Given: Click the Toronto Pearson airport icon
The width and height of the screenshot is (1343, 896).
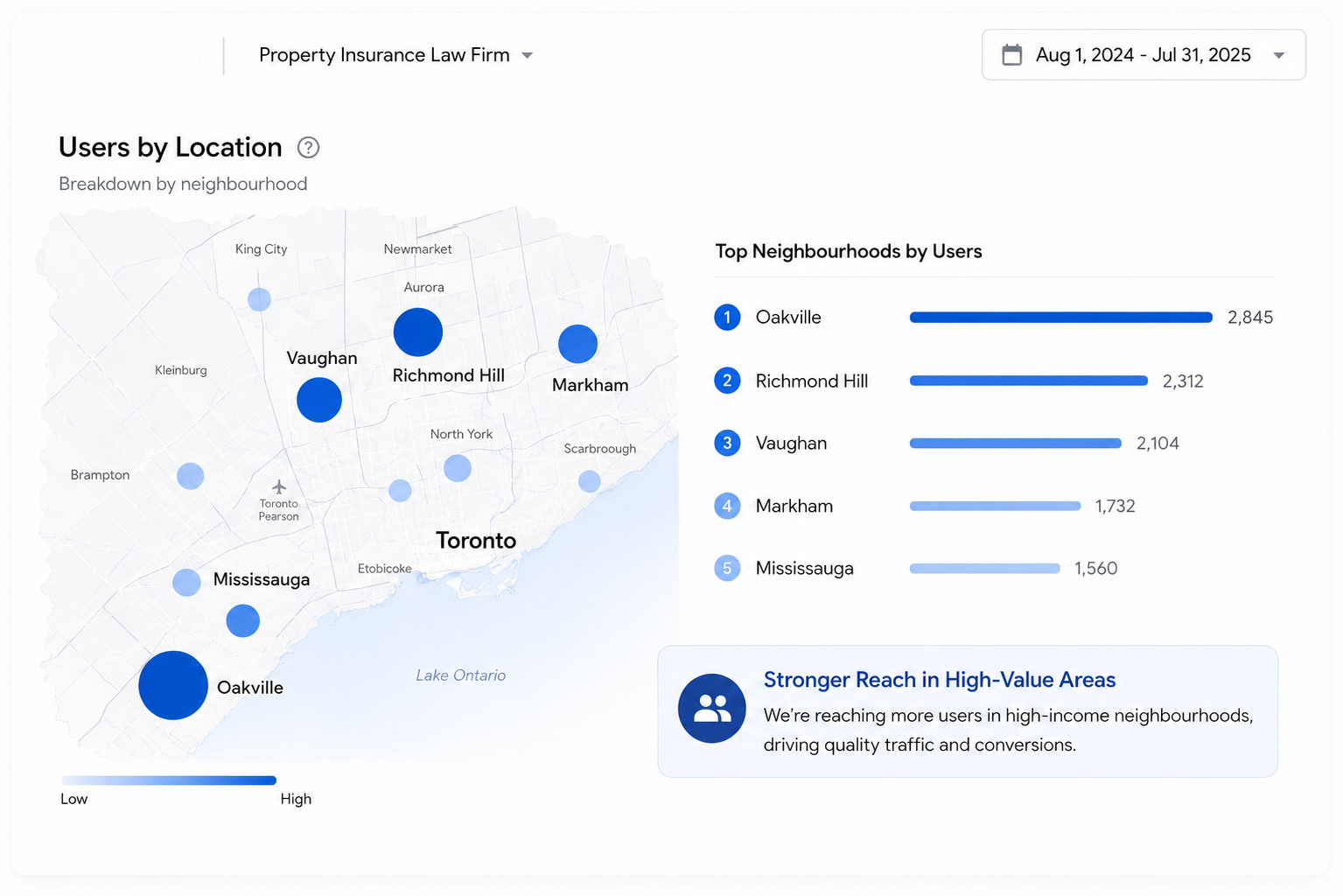Looking at the screenshot, I should (279, 486).
